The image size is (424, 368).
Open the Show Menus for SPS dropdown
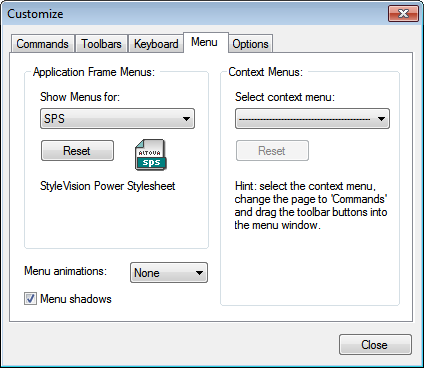point(117,119)
